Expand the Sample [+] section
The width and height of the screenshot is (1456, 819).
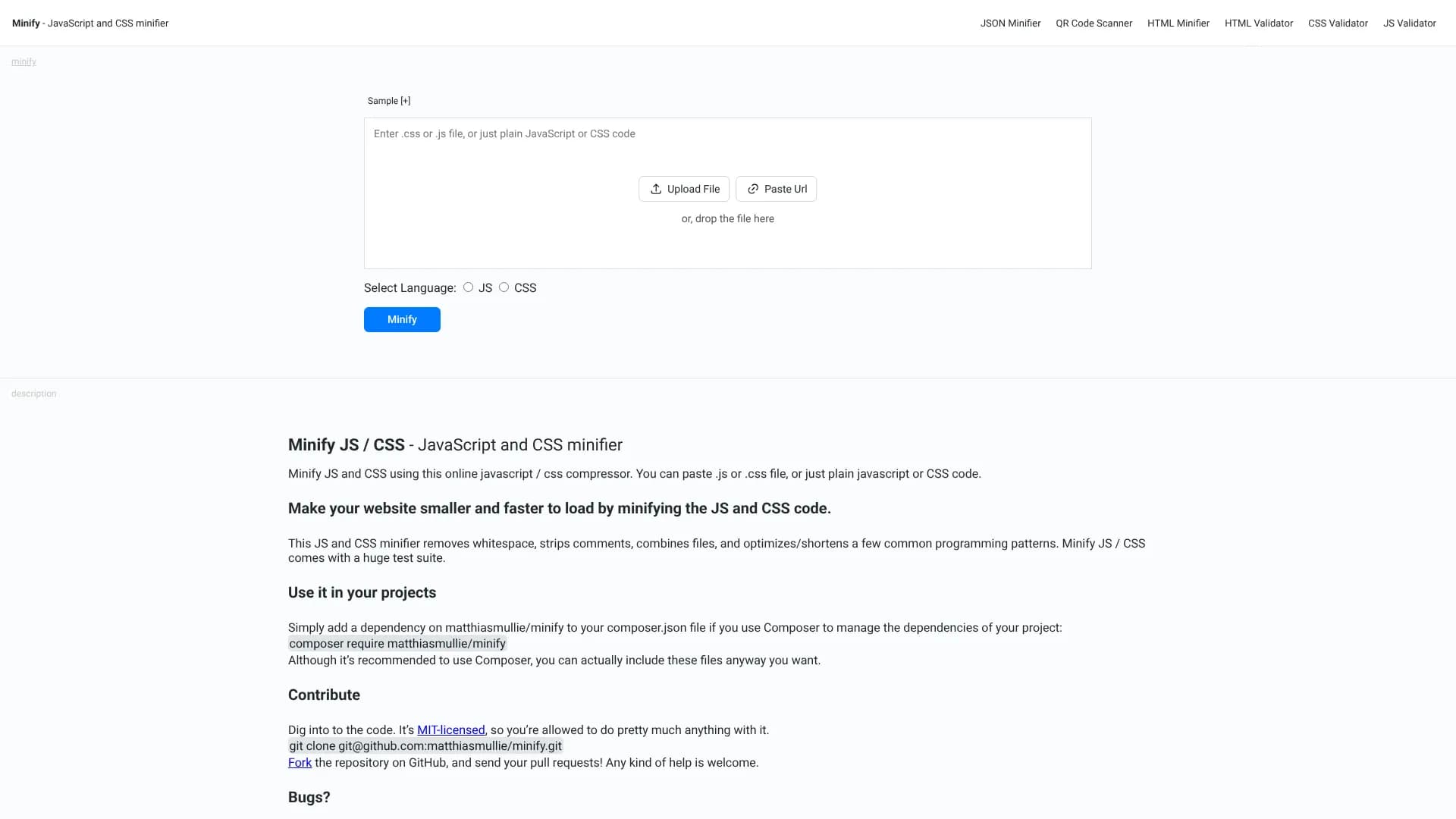388,100
